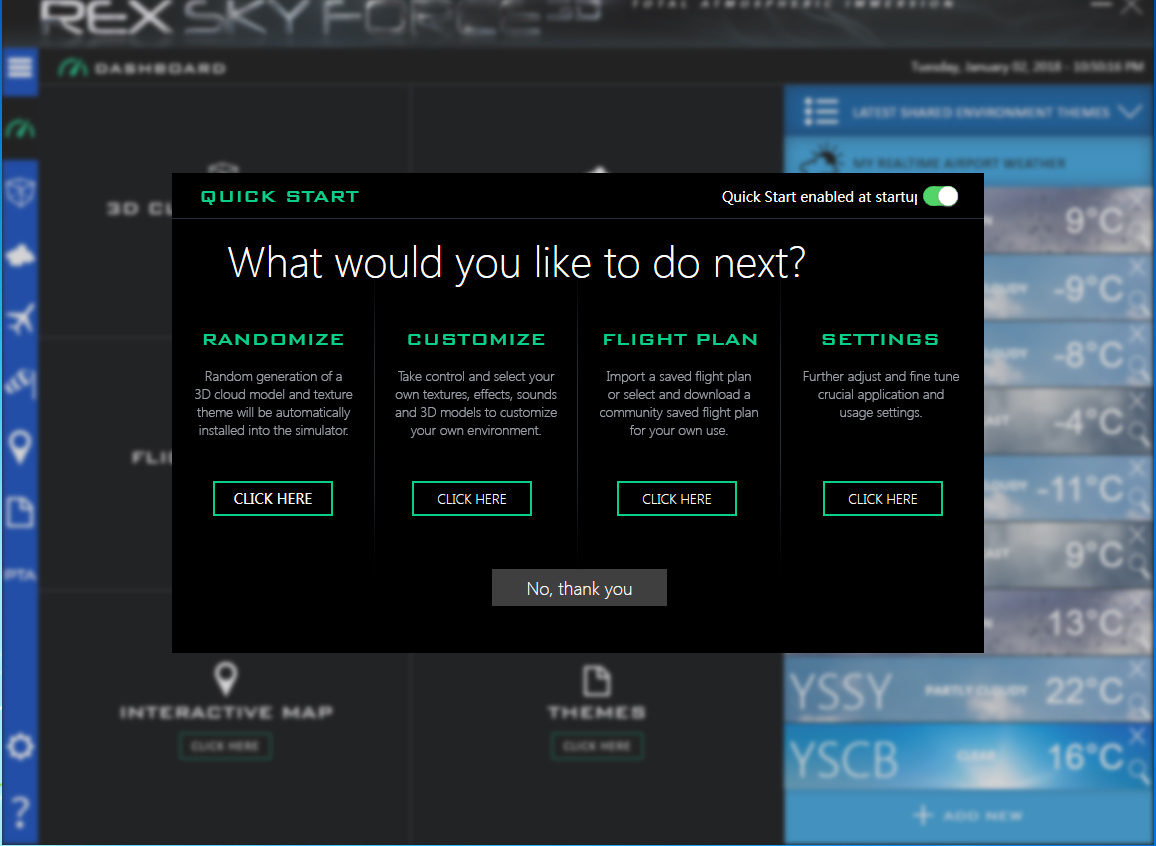Open the help question mark icon
The height and width of the screenshot is (846, 1156).
20,811
